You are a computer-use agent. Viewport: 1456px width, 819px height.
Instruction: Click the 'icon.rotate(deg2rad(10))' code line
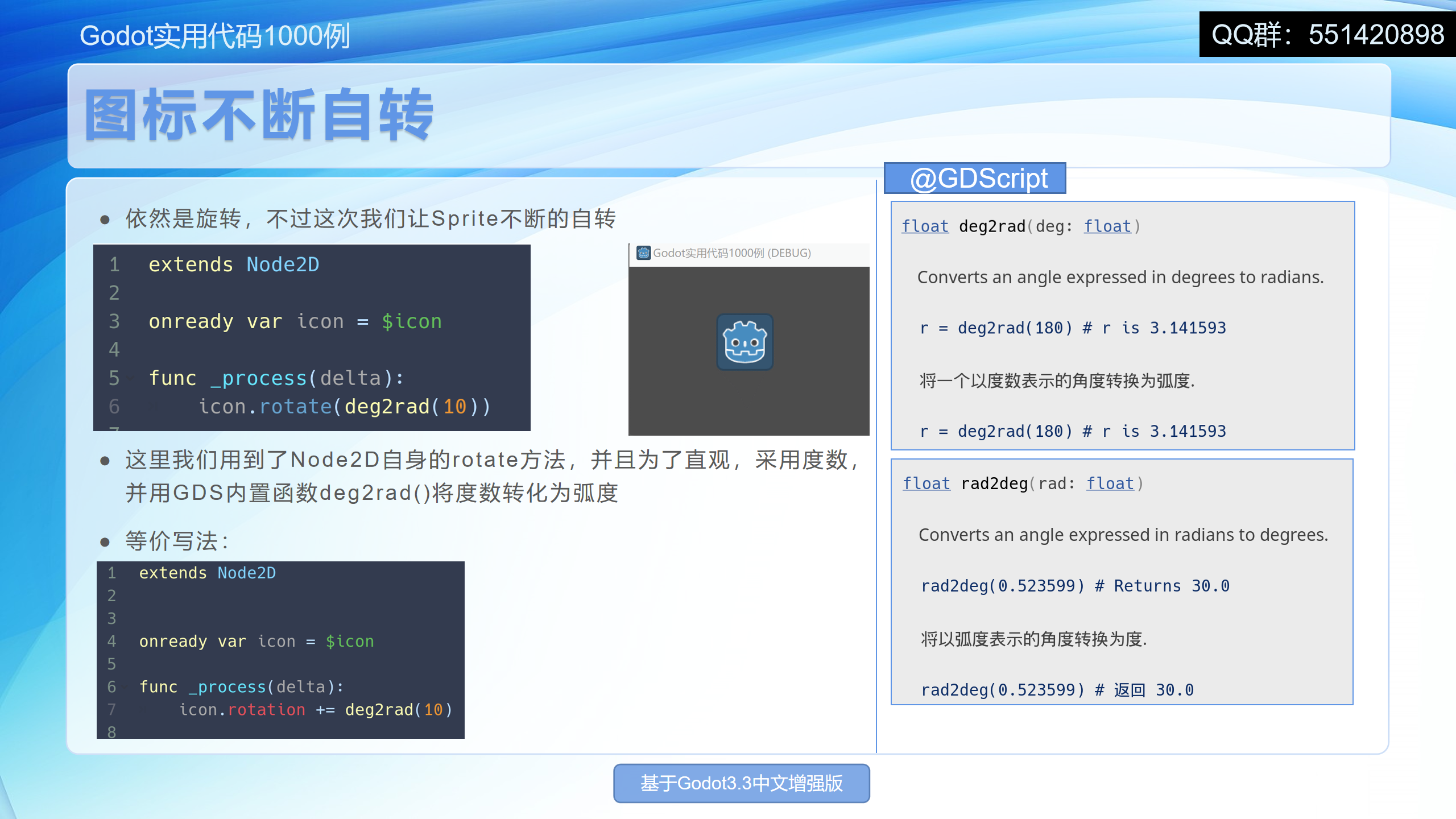[x=345, y=407]
